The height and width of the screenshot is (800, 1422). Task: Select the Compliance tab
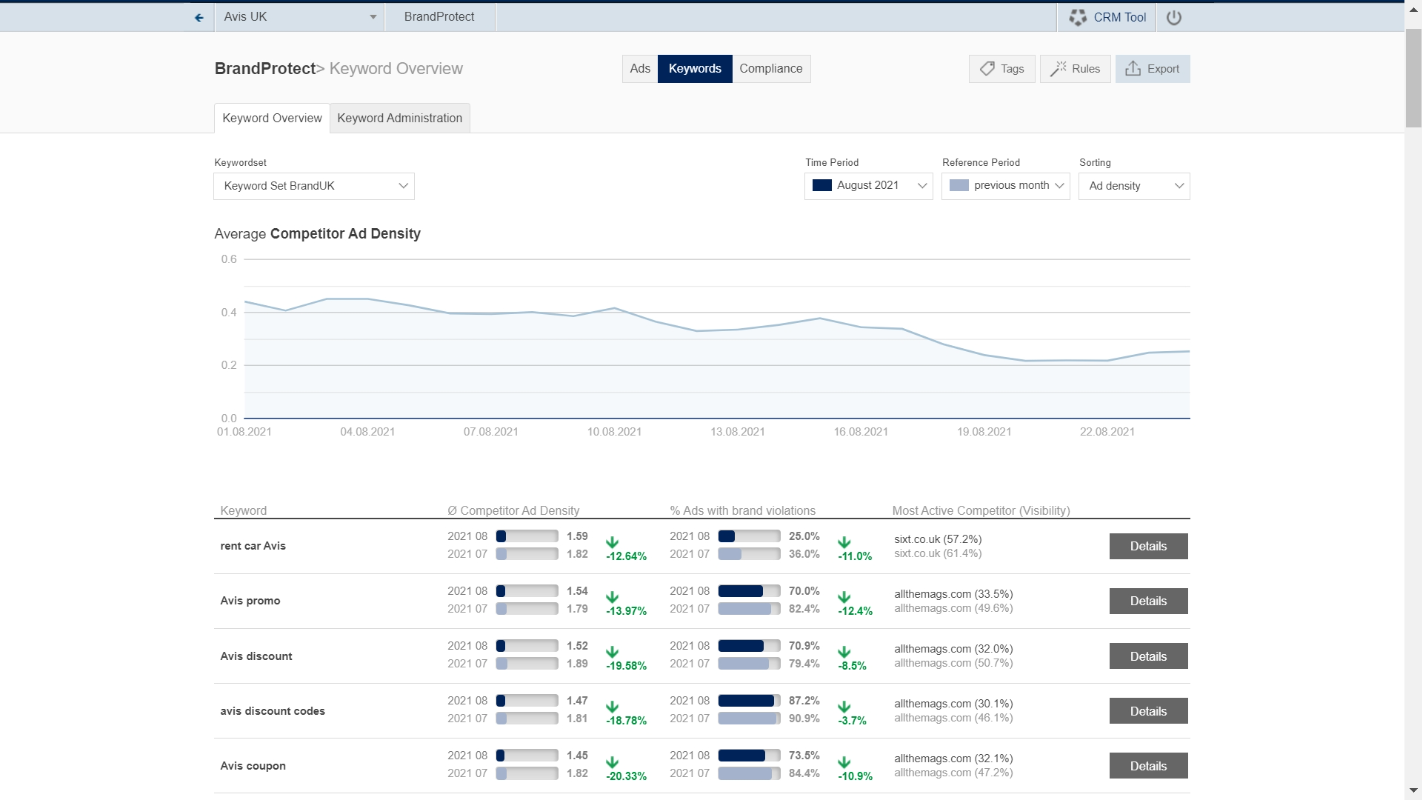(771, 68)
